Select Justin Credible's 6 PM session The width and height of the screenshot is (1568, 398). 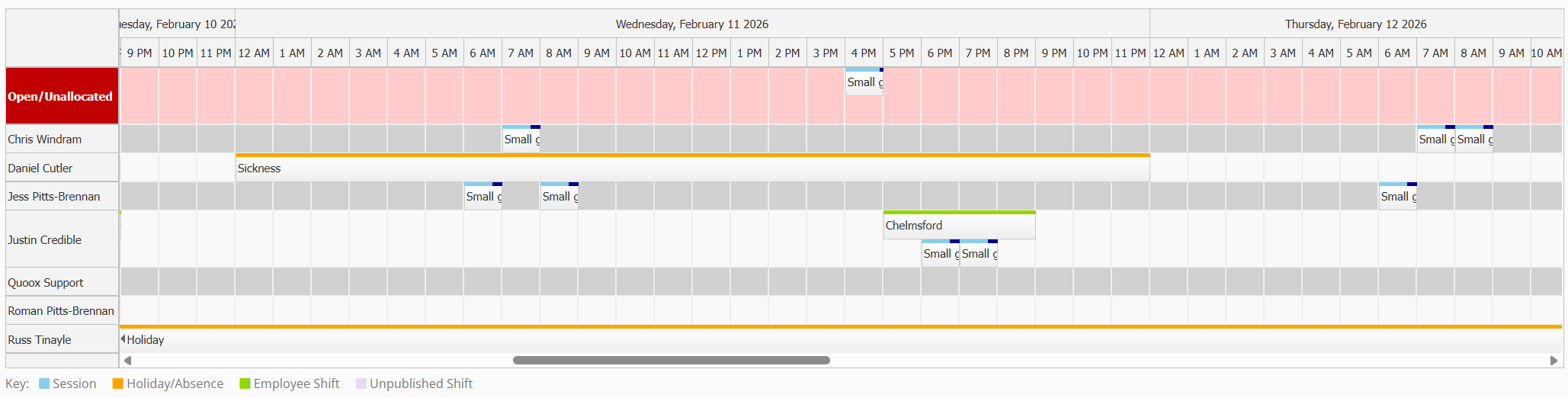tap(940, 254)
